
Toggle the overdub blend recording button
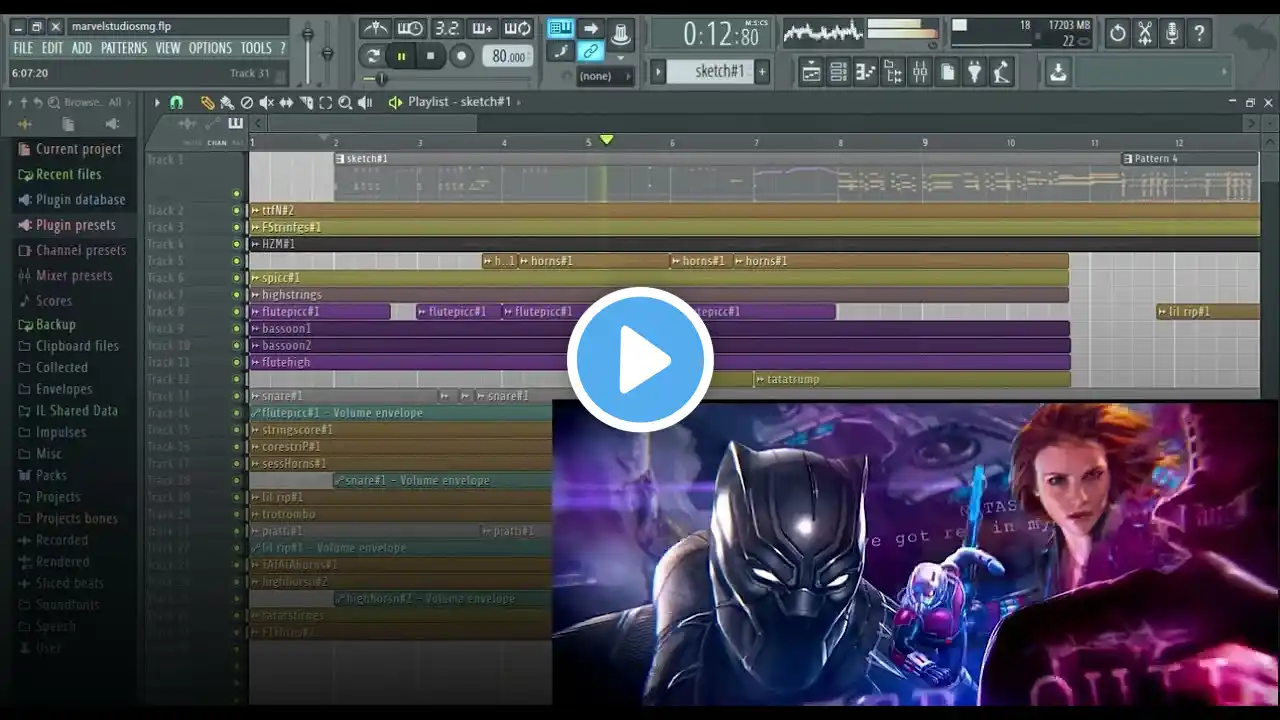481,29
